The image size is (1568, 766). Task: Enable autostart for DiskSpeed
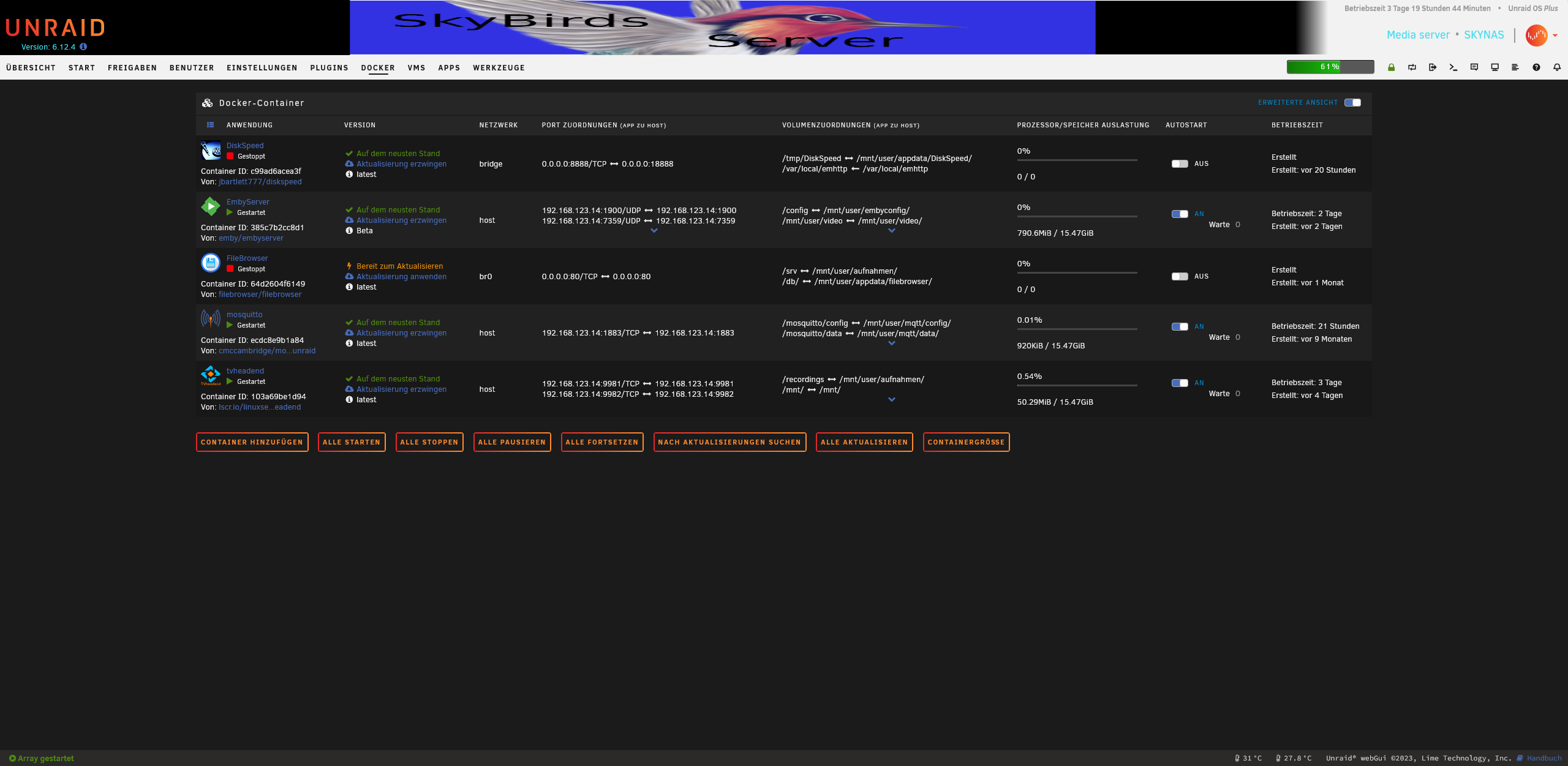(1180, 164)
